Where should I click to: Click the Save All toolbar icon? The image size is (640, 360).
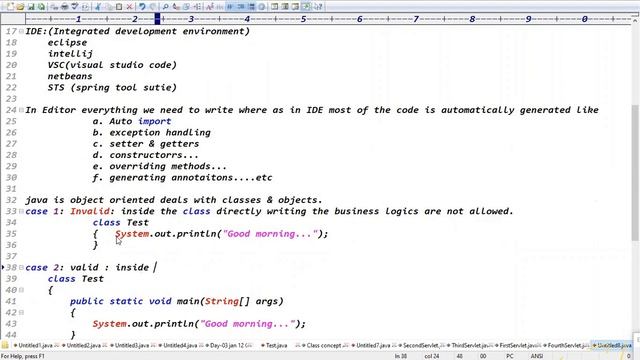(x=41, y=7)
